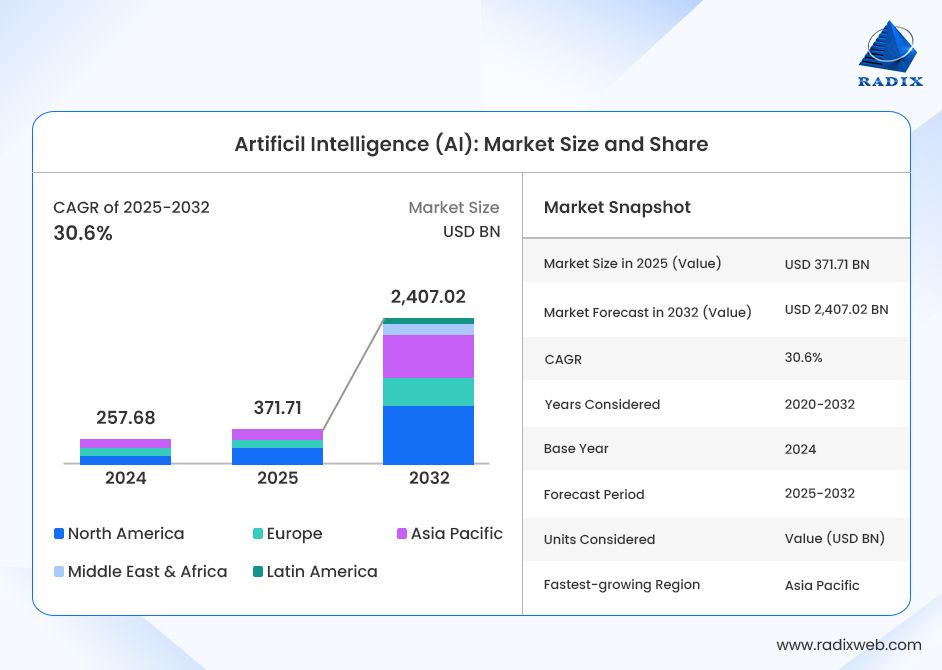The height and width of the screenshot is (670, 942).
Task: Select the 2032 stacked bar in the chart
Action: (x=428, y=390)
